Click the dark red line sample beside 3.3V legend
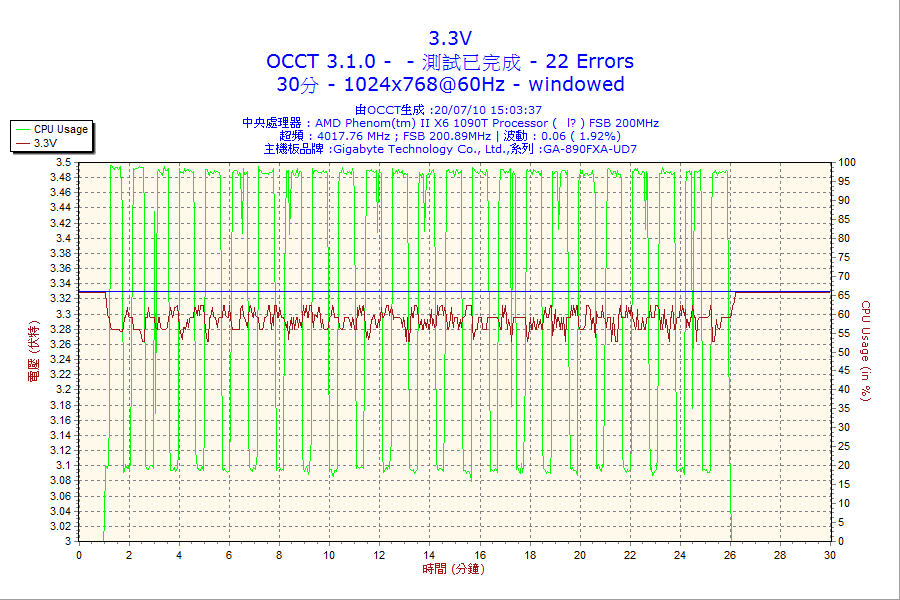 pyautogui.click(x=23, y=144)
